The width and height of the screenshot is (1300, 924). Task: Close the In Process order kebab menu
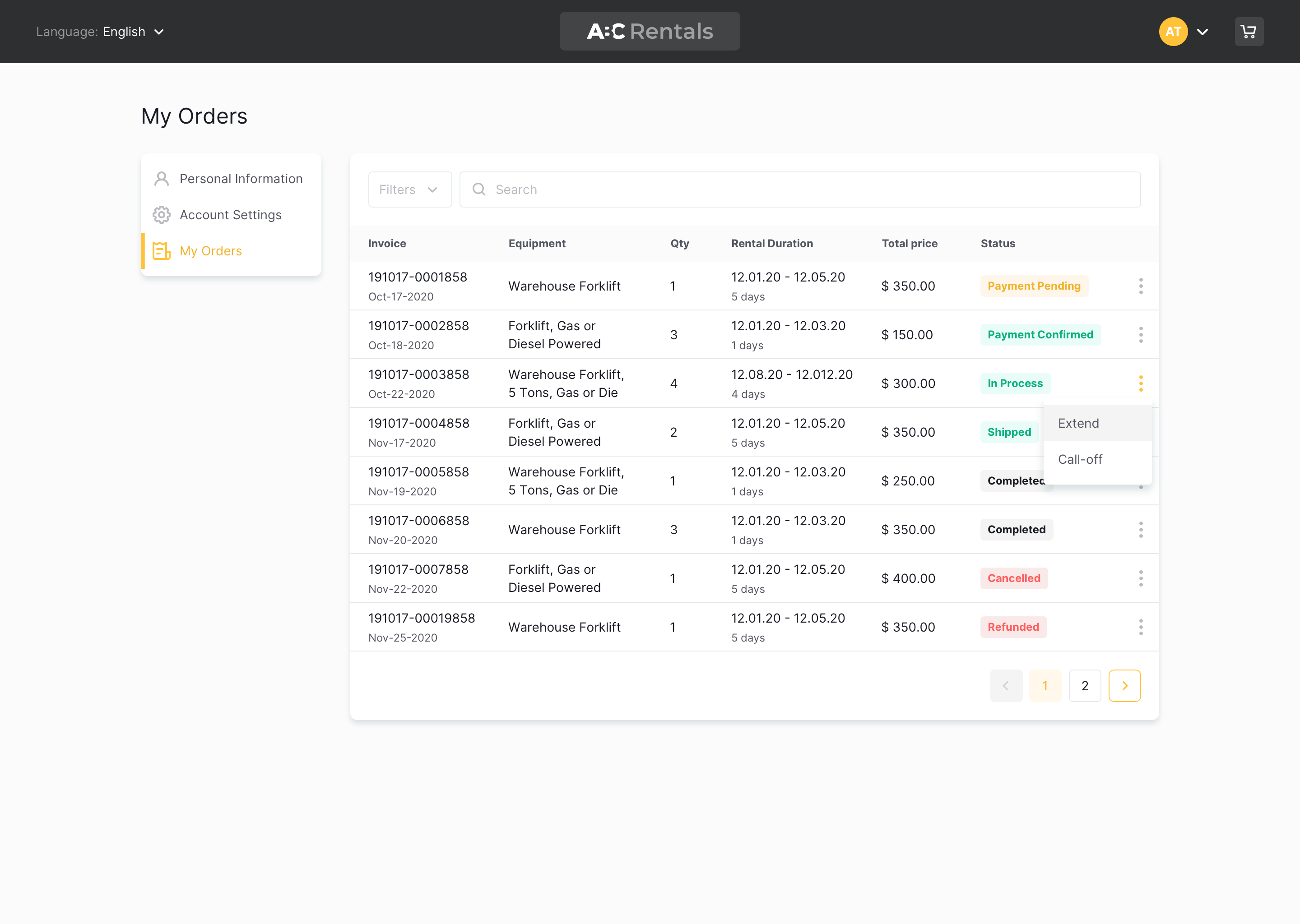[1141, 383]
